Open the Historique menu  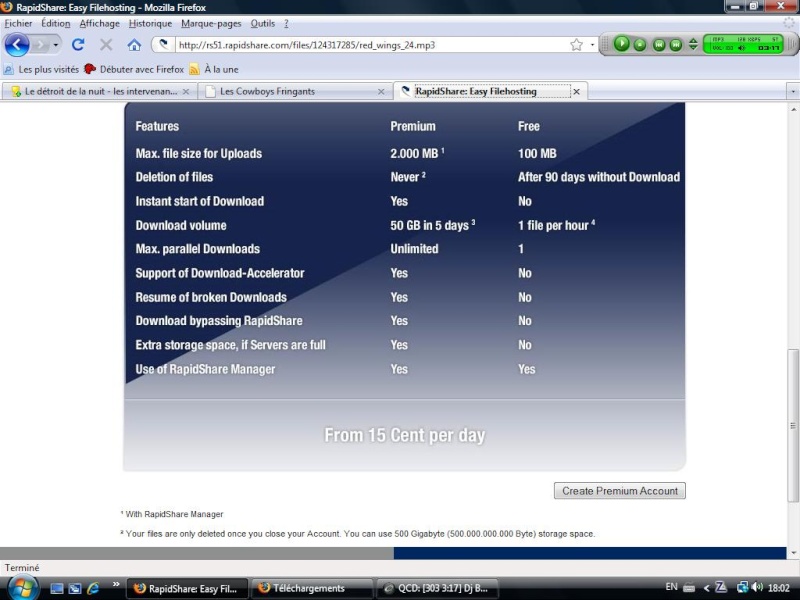pyautogui.click(x=150, y=23)
